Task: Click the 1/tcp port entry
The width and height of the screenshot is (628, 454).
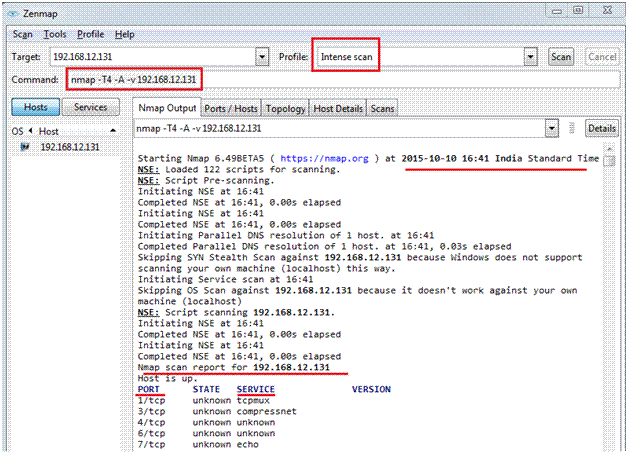Action: [x=151, y=400]
